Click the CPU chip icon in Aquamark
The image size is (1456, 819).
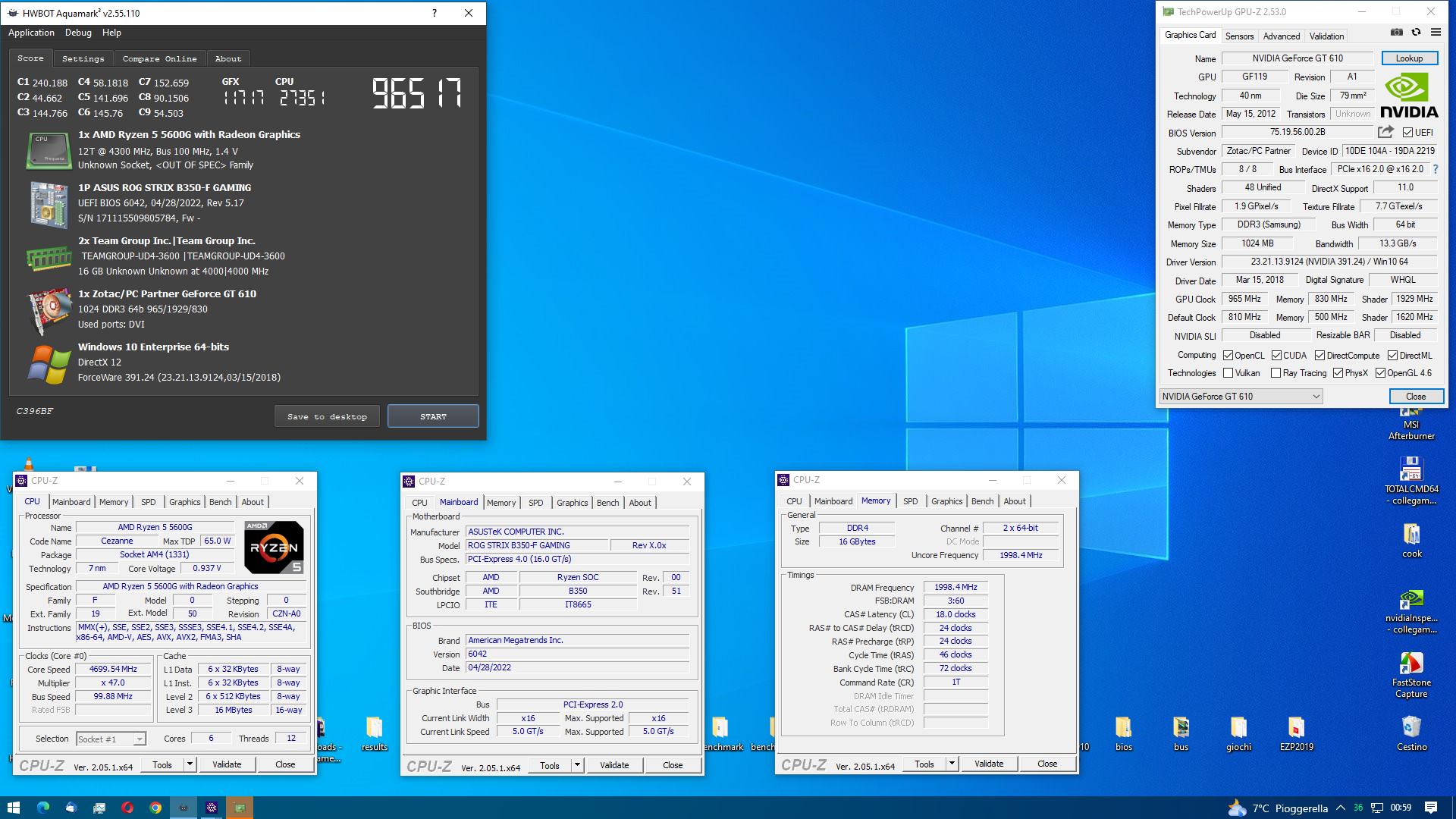[49, 150]
